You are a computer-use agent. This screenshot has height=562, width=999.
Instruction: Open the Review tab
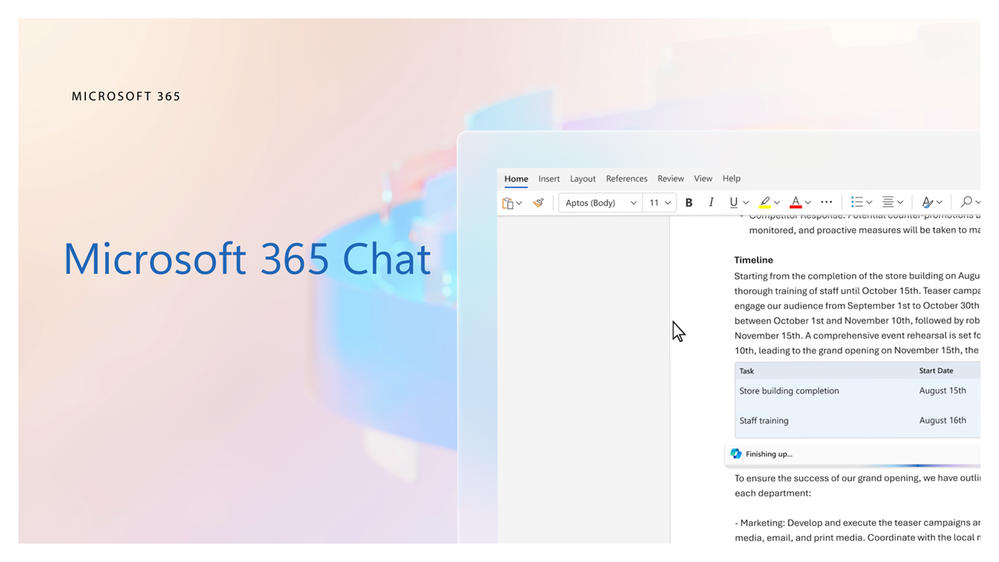click(x=670, y=179)
